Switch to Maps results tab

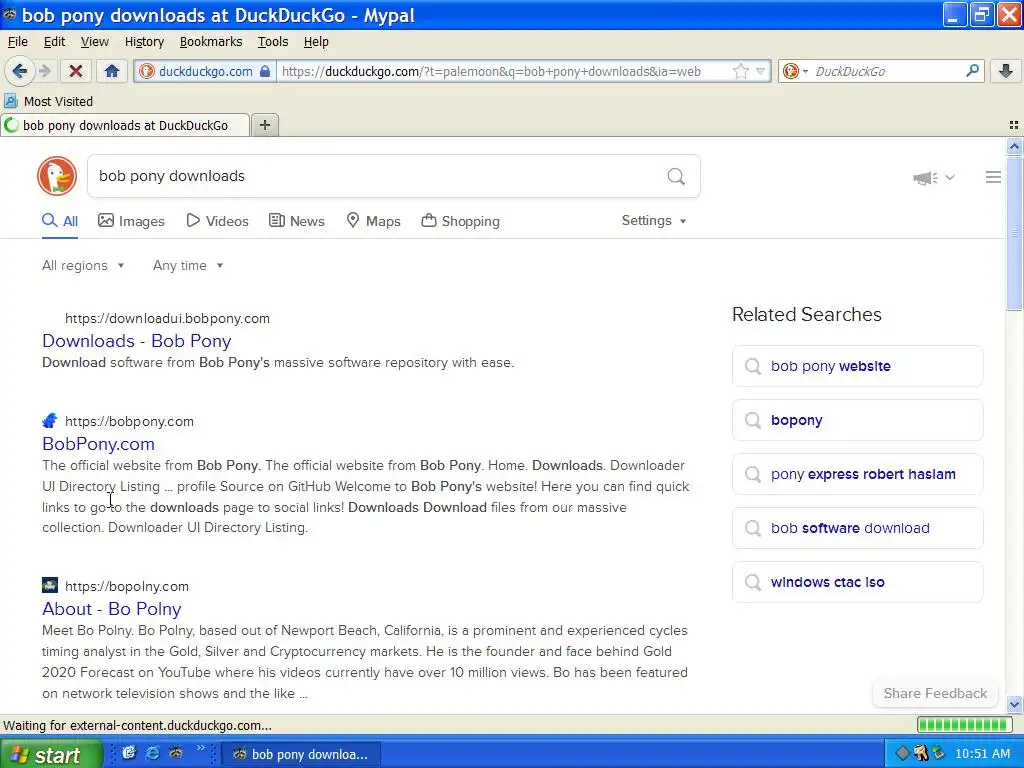373,221
